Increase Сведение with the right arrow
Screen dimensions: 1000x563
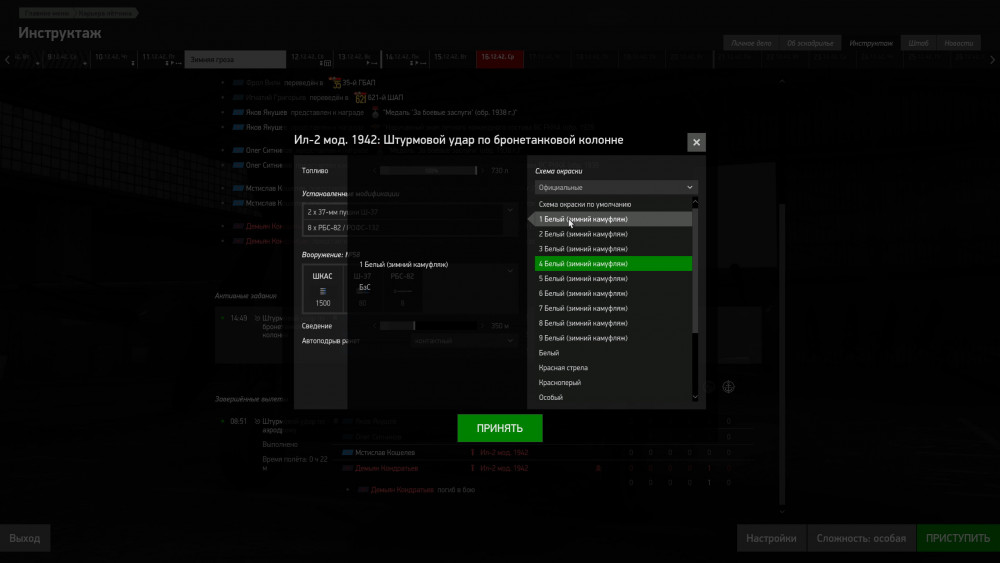pos(483,326)
